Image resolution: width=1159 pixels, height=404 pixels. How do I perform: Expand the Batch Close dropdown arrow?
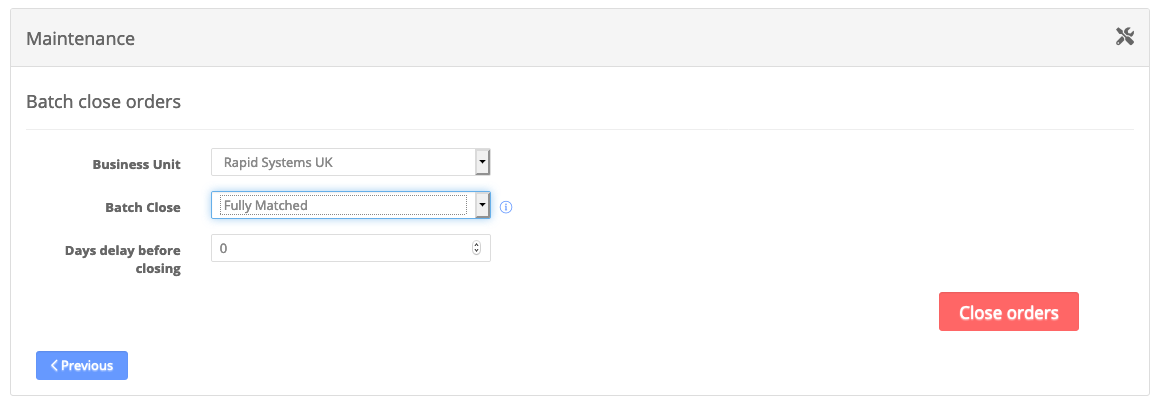coord(482,205)
